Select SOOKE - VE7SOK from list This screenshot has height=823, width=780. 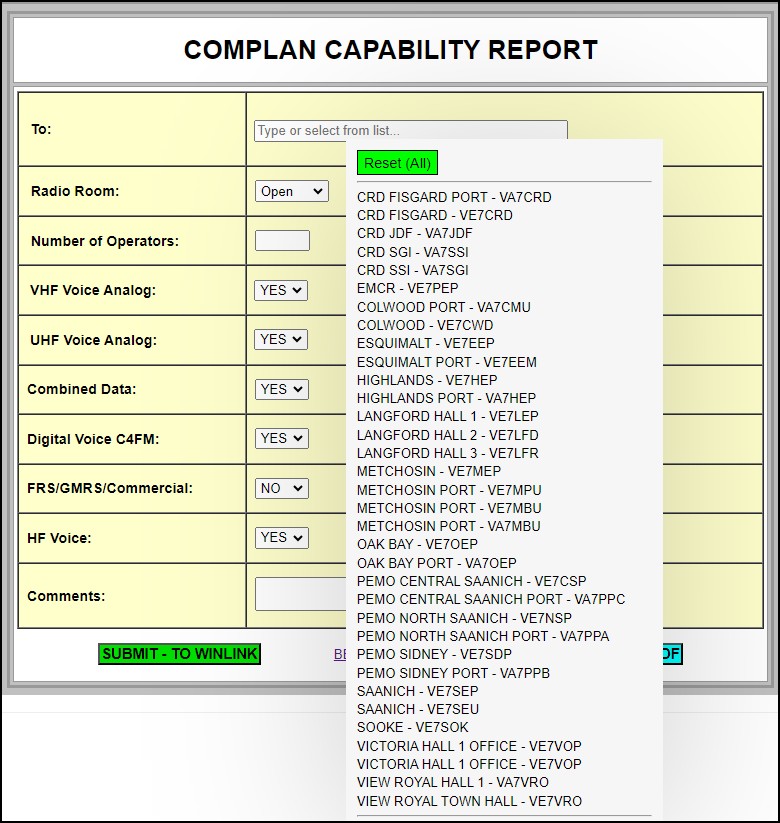coord(412,727)
